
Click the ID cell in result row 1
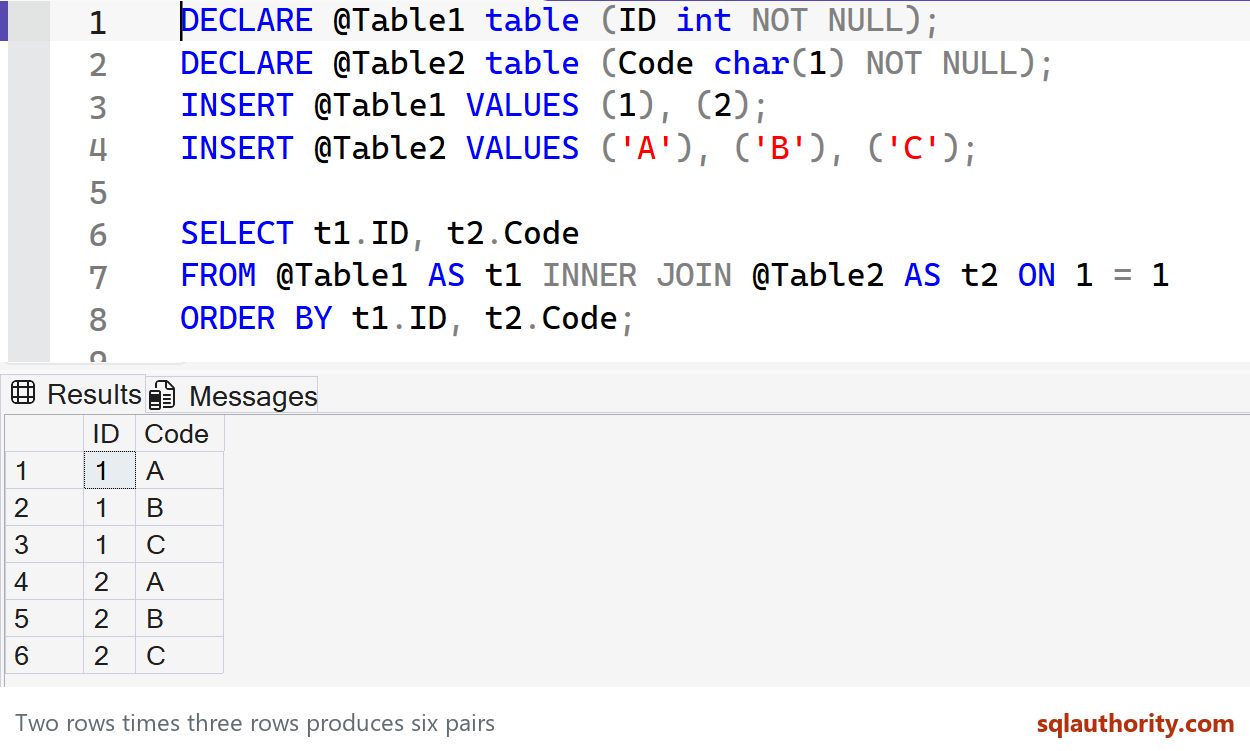pos(110,471)
